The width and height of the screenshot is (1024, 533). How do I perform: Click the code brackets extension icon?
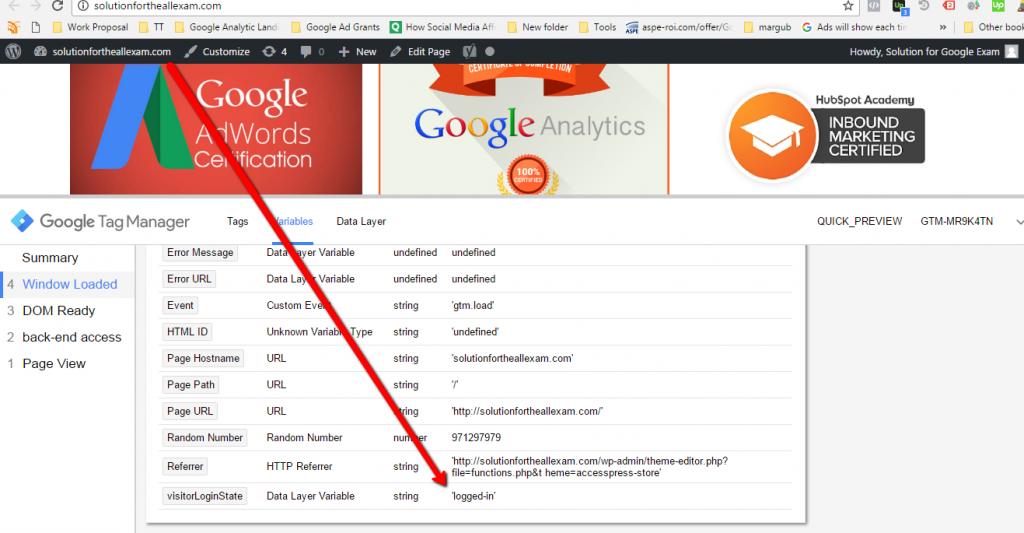point(873,6)
